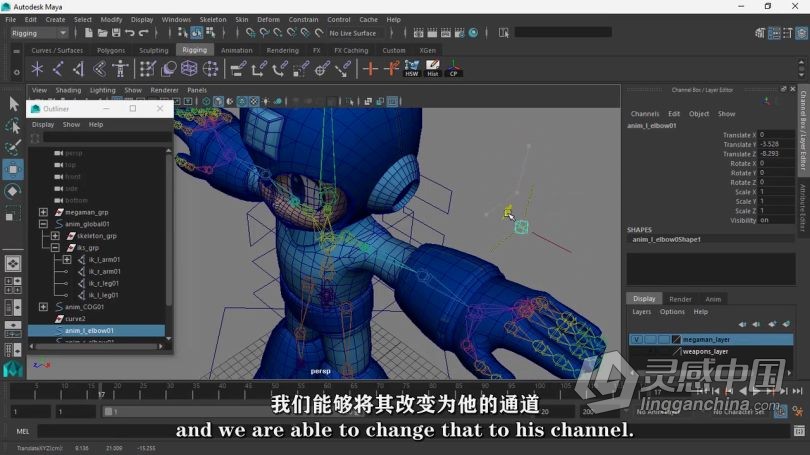Viewport: 810px width, 455px height.
Task: Select anim_l_elbow01 in the Outliner
Action: (x=97, y=331)
